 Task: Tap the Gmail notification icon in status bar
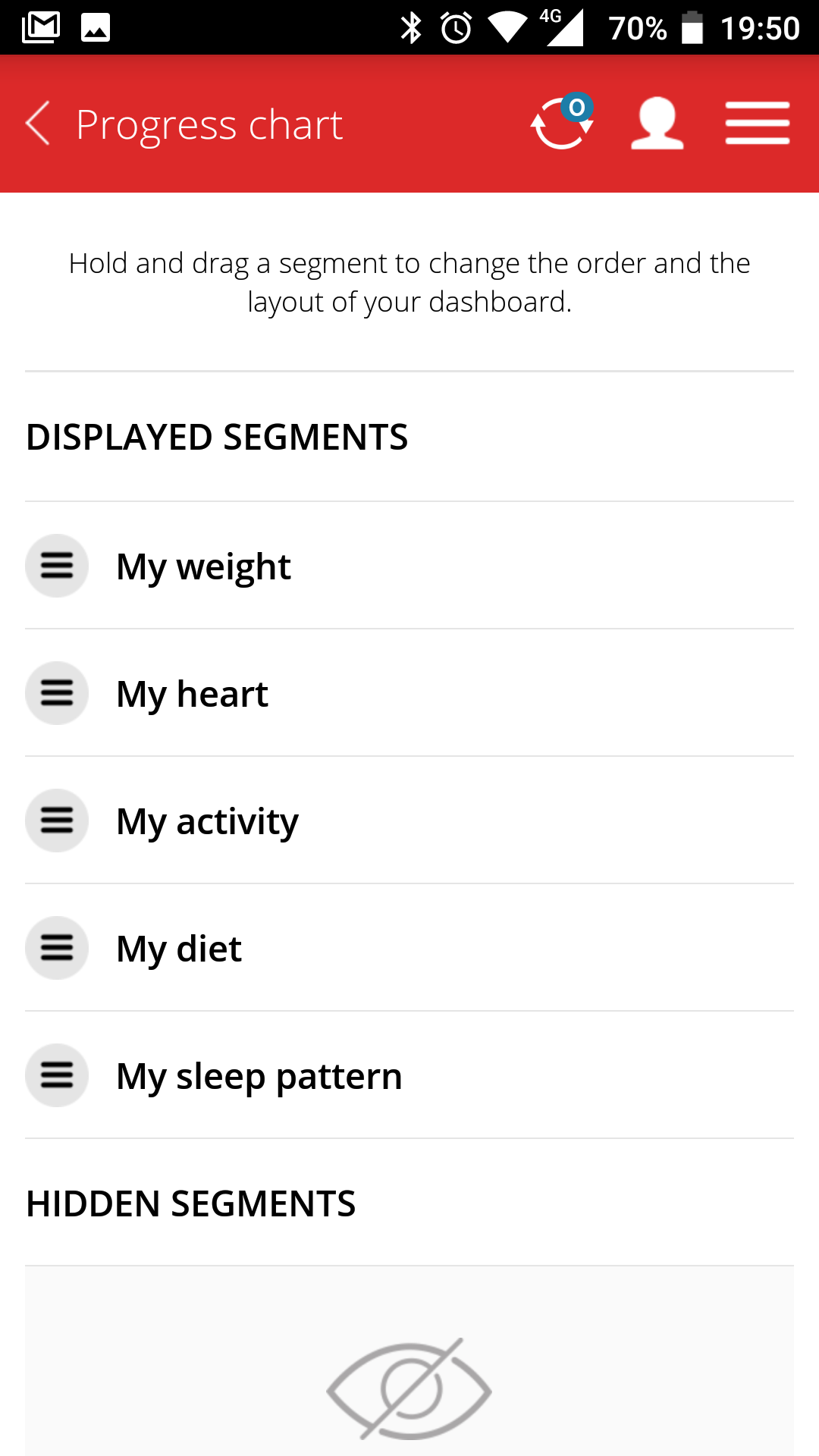(x=41, y=28)
